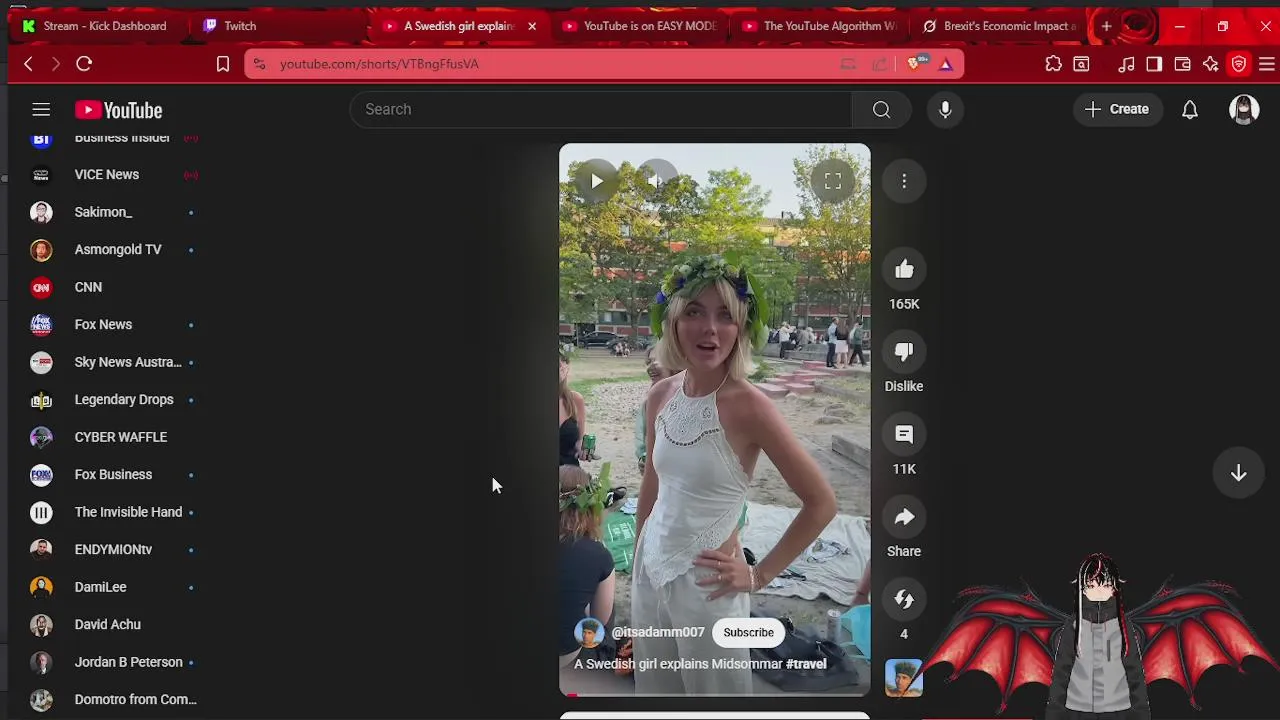The width and height of the screenshot is (1280, 720).
Task: Open Leo AI sparkle icon
Action: point(1210,64)
